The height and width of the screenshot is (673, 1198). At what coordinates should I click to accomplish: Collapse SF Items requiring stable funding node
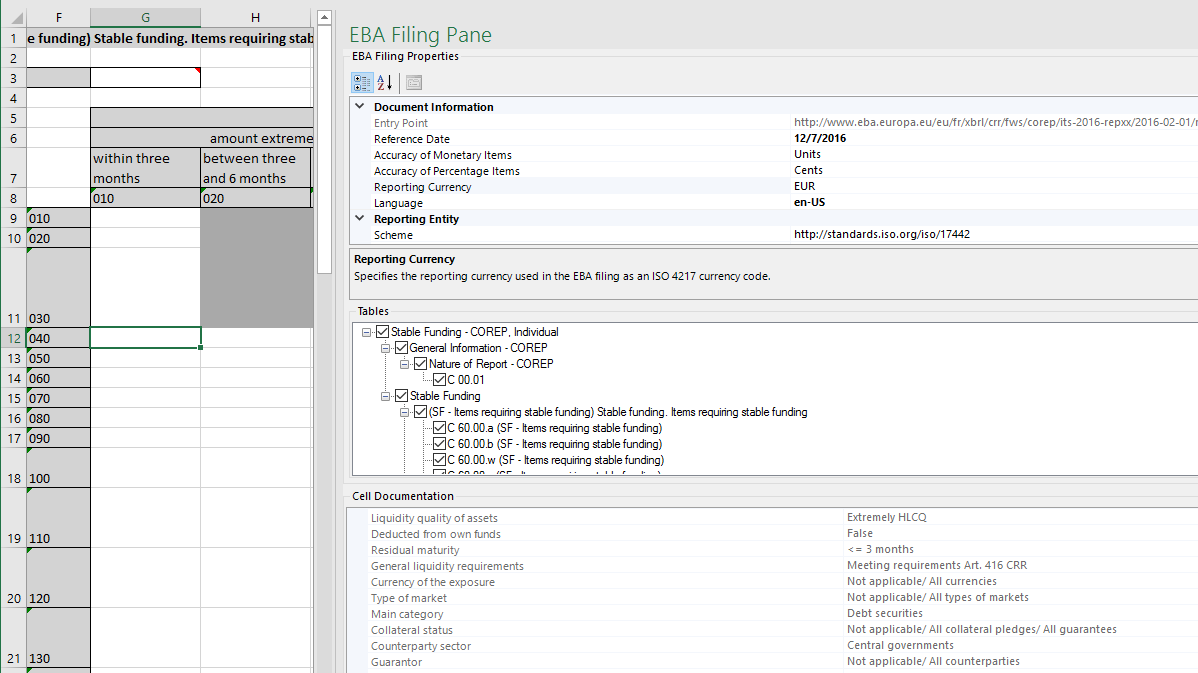[405, 413]
